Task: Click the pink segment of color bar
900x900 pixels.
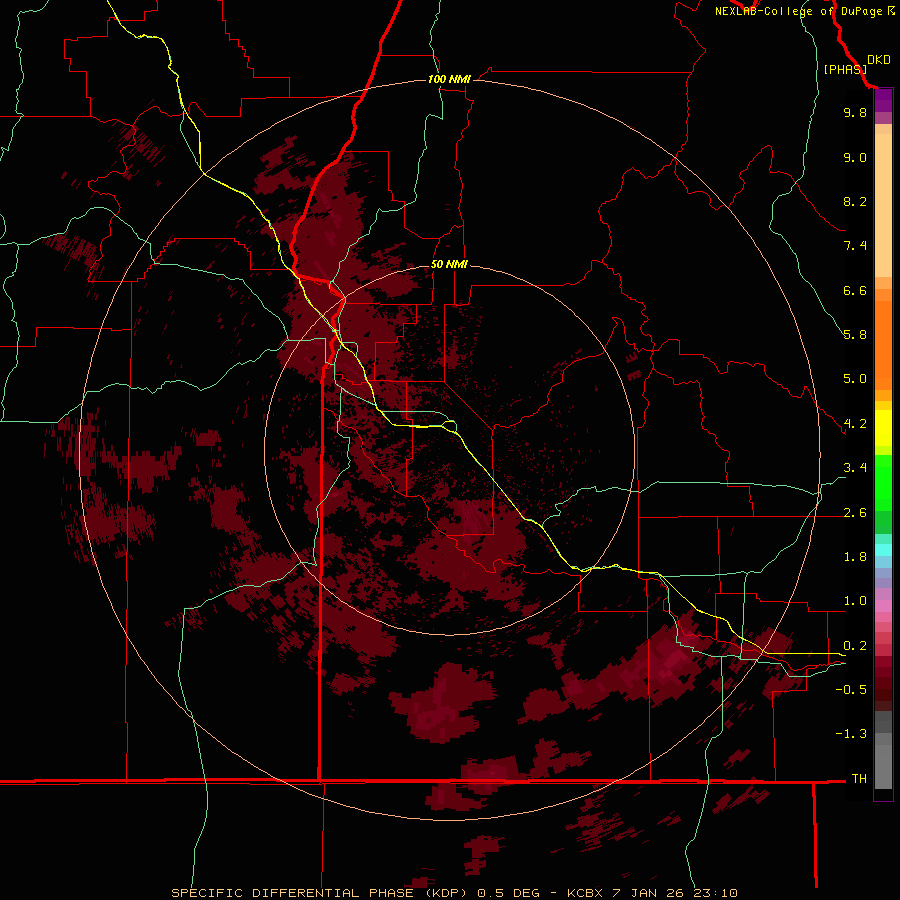Action: click(x=883, y=606)
